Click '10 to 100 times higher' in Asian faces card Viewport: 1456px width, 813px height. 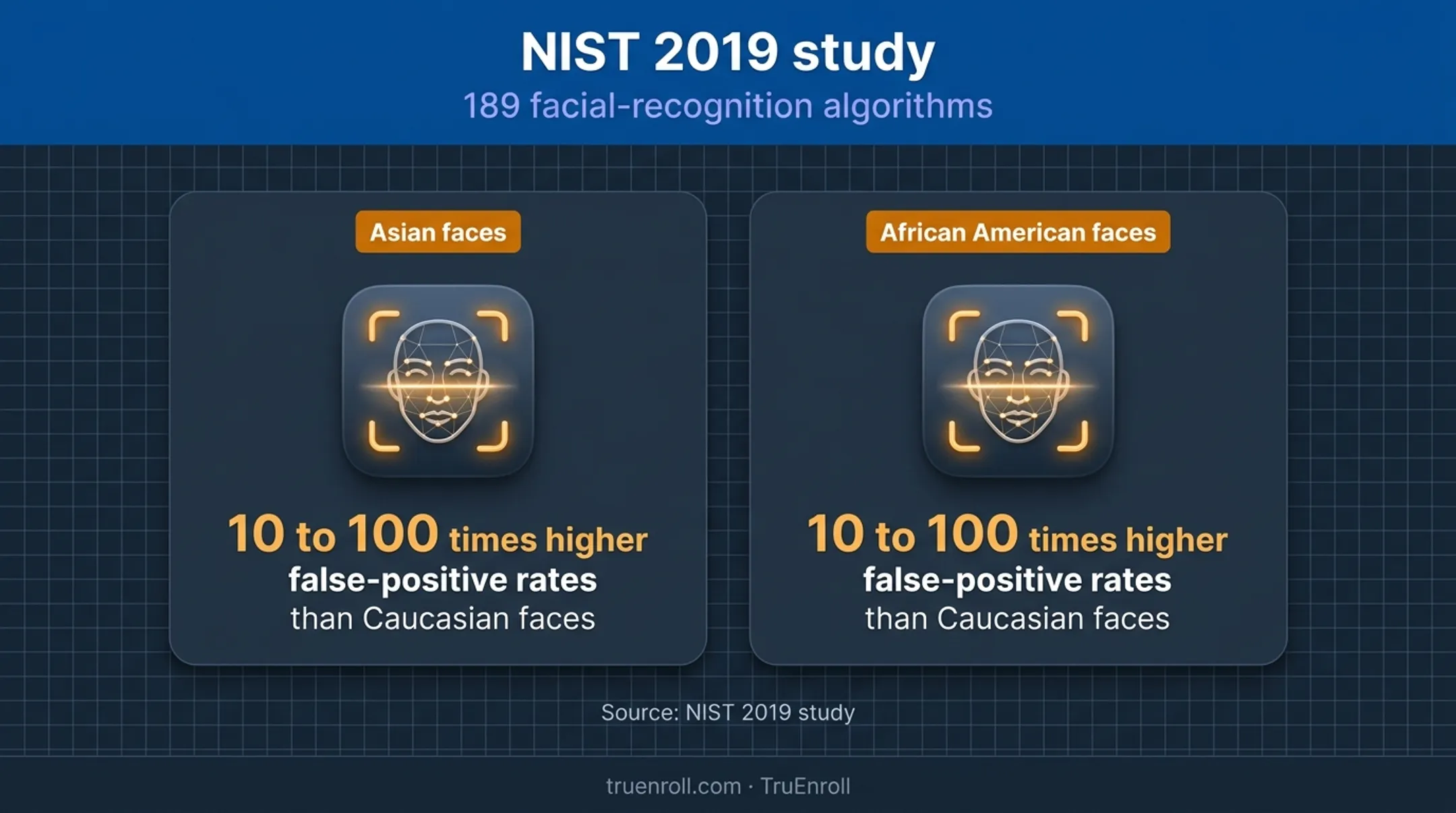[437, 535]
